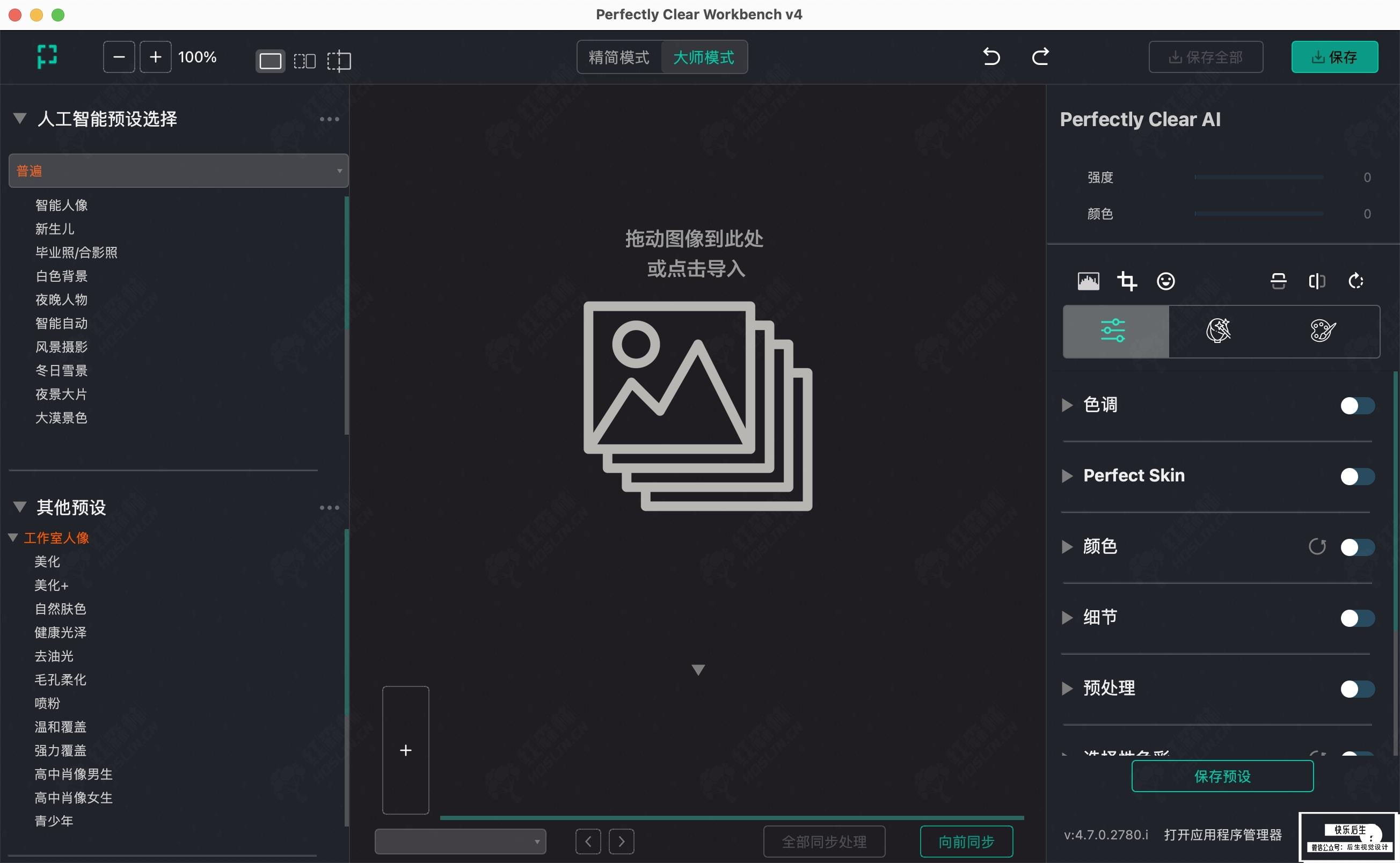Click the 全部同步处理 button
Image resolution: width=1400 pixels, height=863 pixels.
[x=824, y=842]
